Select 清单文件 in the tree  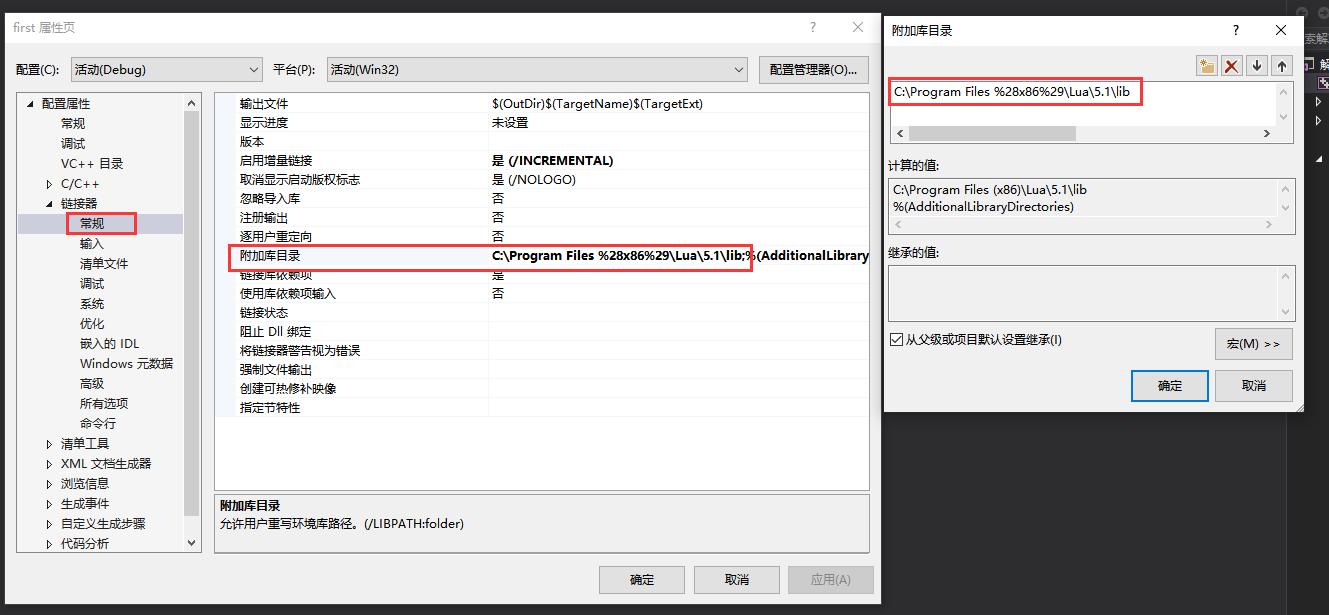pyautogui.click(x=104, y=264)
